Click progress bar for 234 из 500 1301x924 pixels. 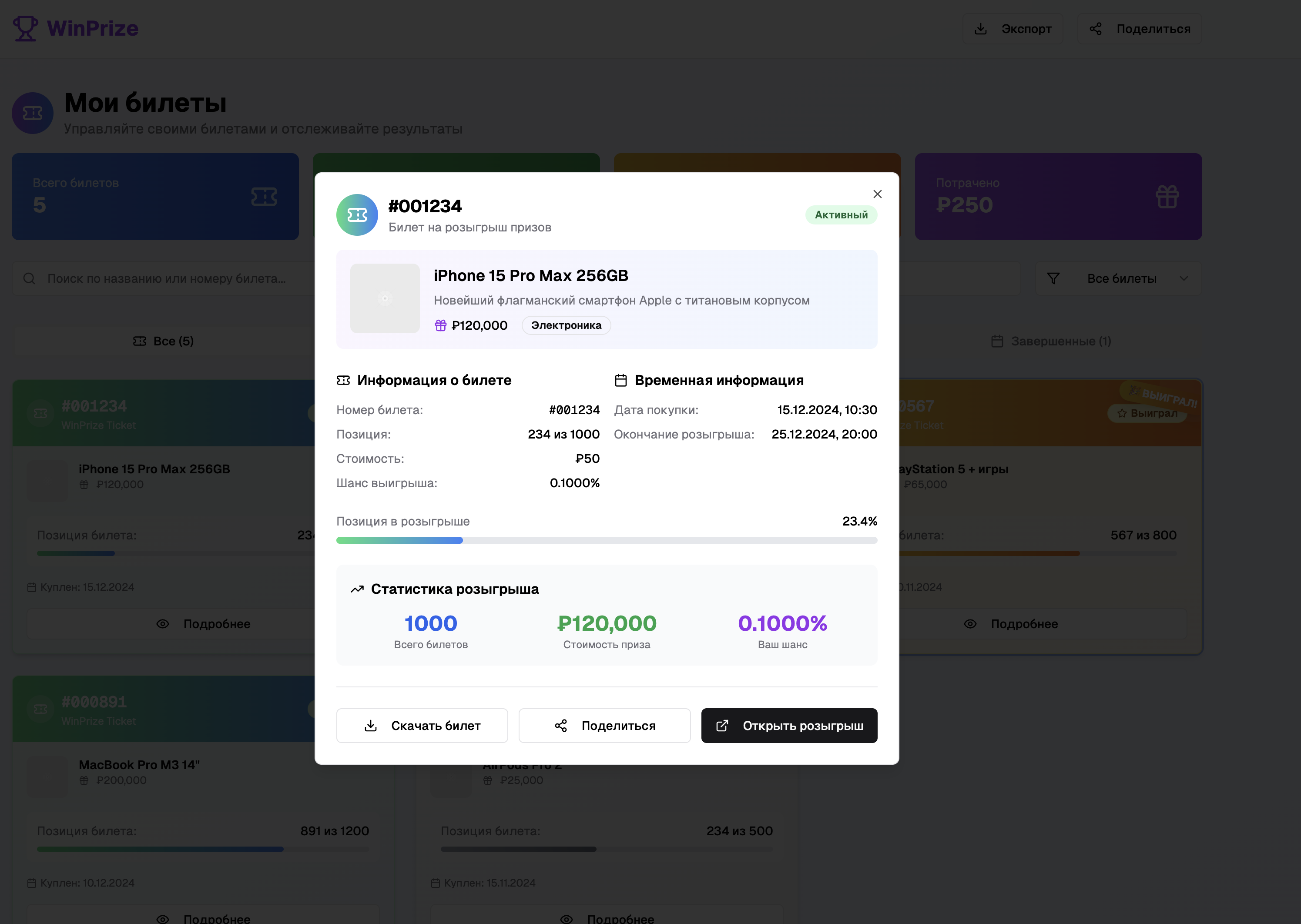[x=607, y=849]
